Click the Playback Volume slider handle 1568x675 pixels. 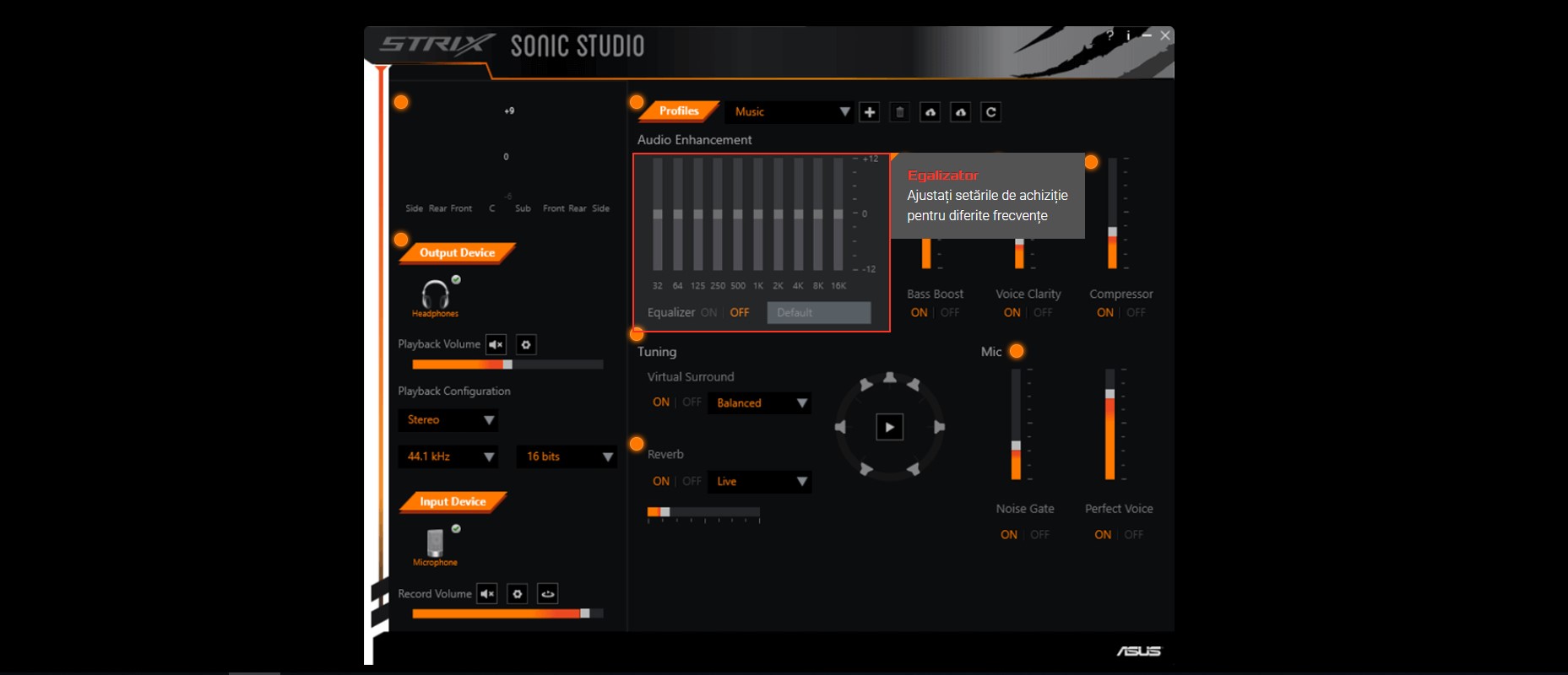(x=507, y=364)
